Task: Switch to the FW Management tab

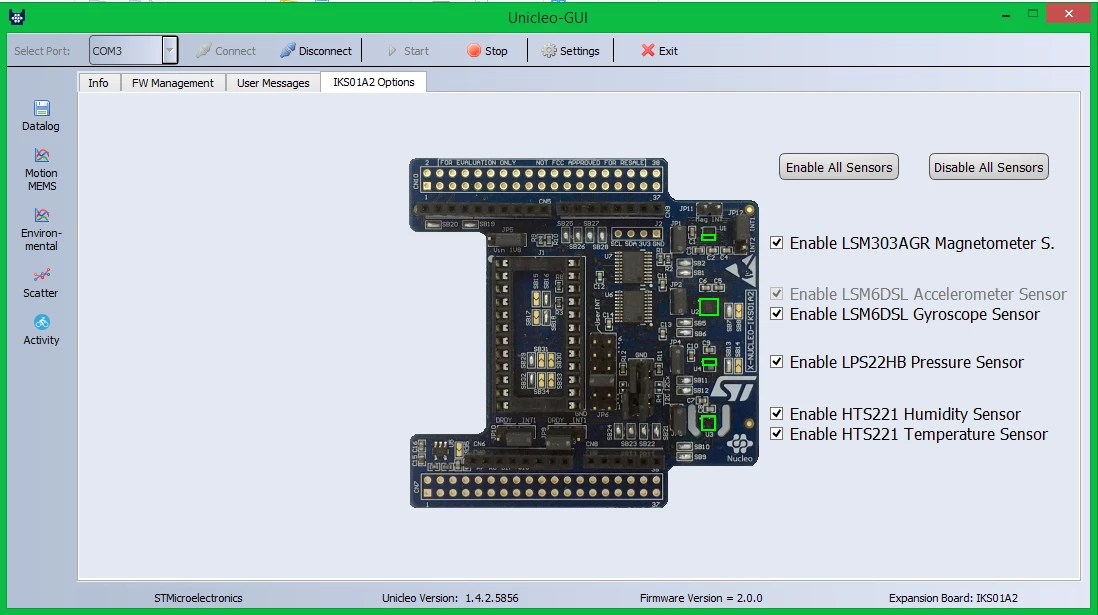Action: tap(173, 83)
